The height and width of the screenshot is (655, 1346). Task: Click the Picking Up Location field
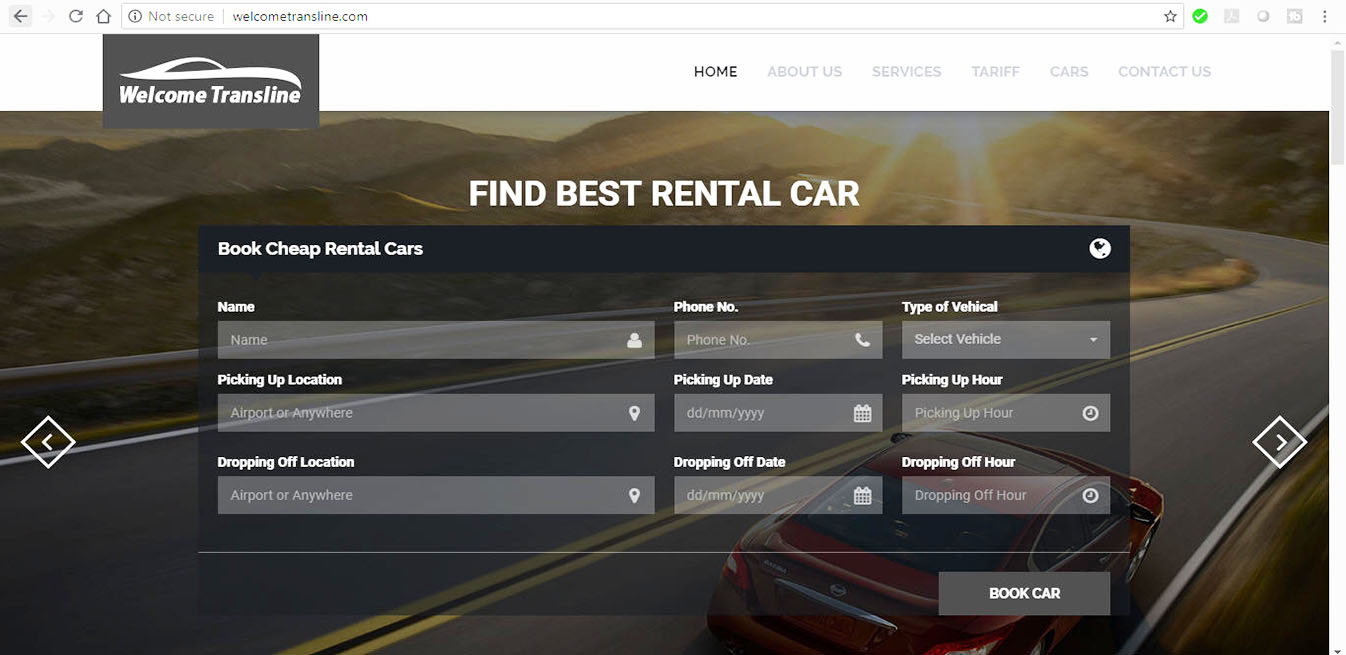click(x=436, y=413)
